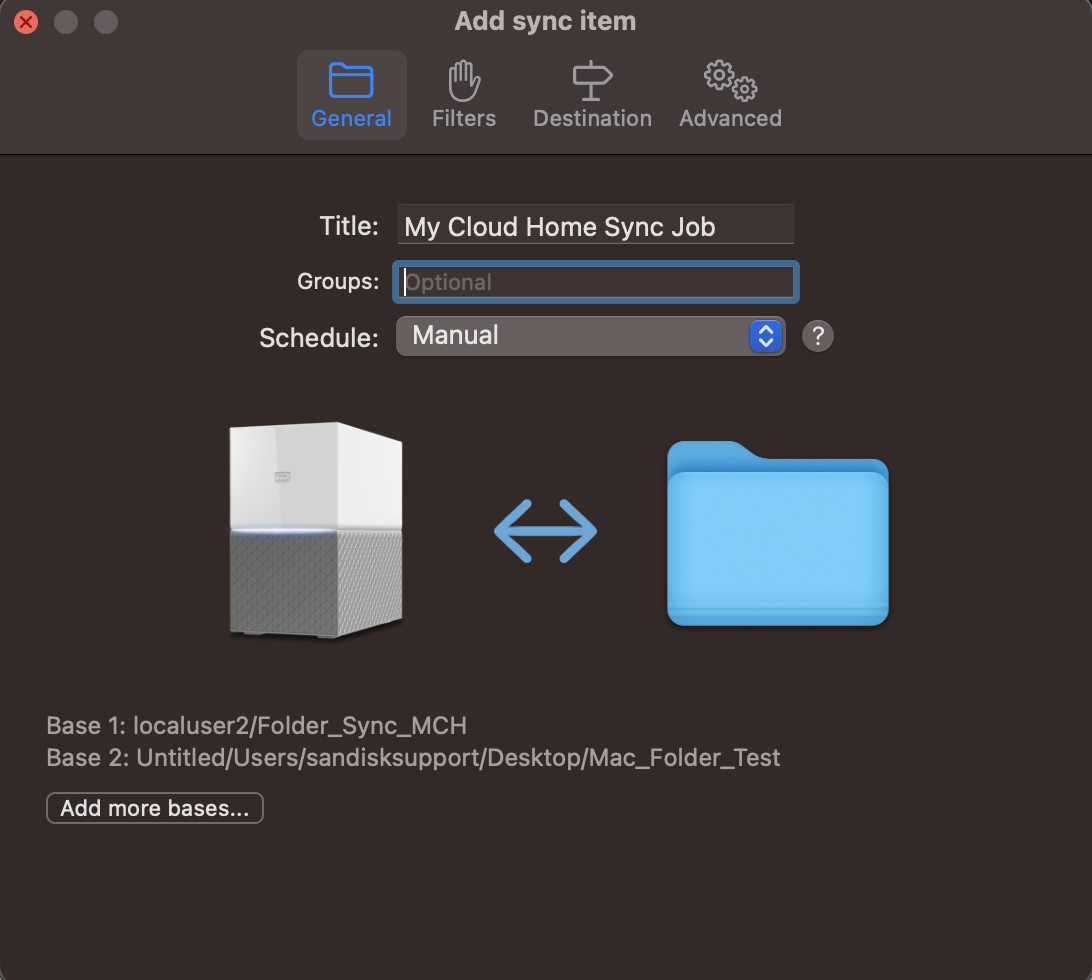Select the bidirectional sync arrow icon
Viewport: 1092px width, 980px height.
coord(545,531)
